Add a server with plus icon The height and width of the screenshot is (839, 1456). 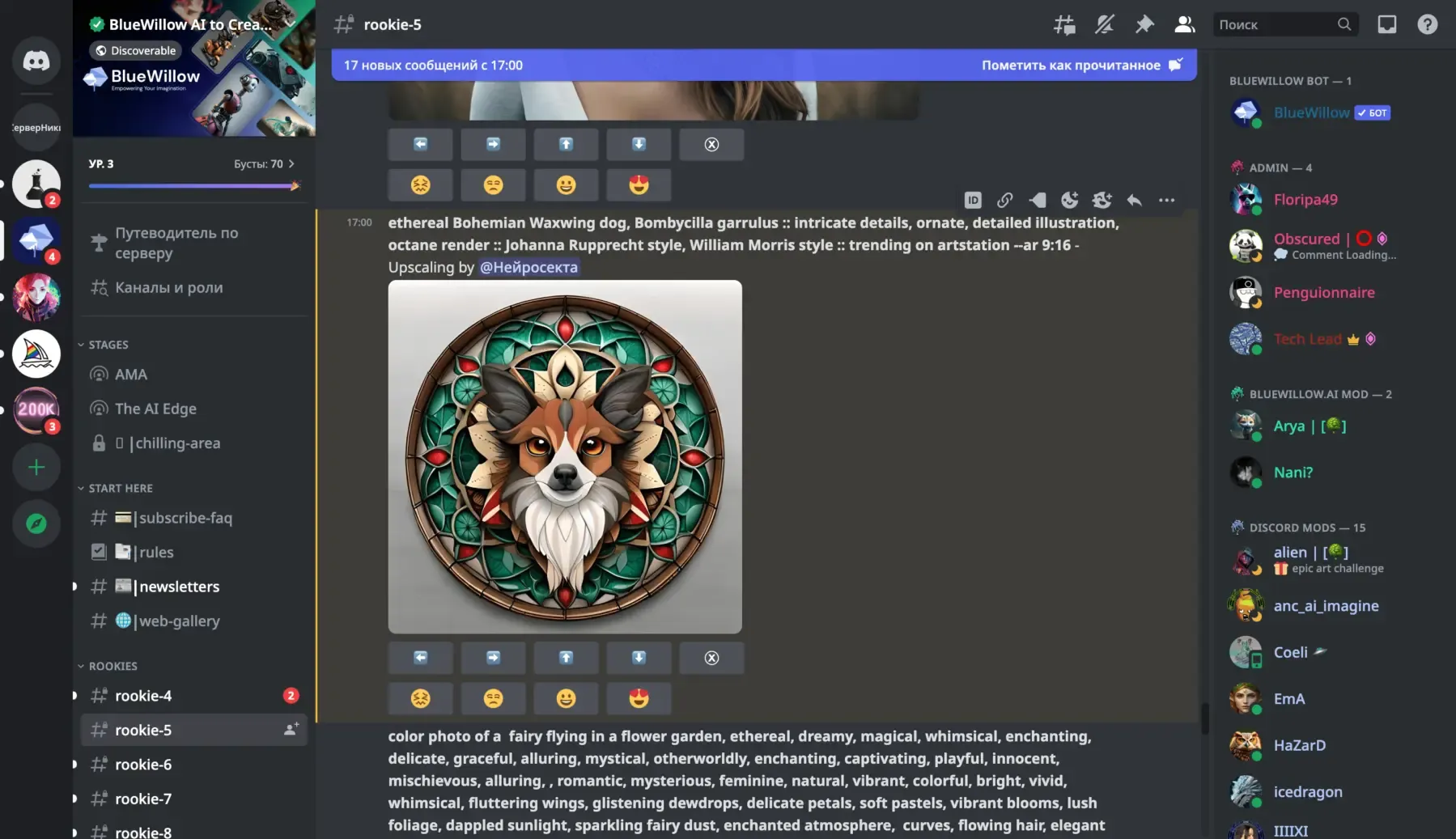(36, 468)
